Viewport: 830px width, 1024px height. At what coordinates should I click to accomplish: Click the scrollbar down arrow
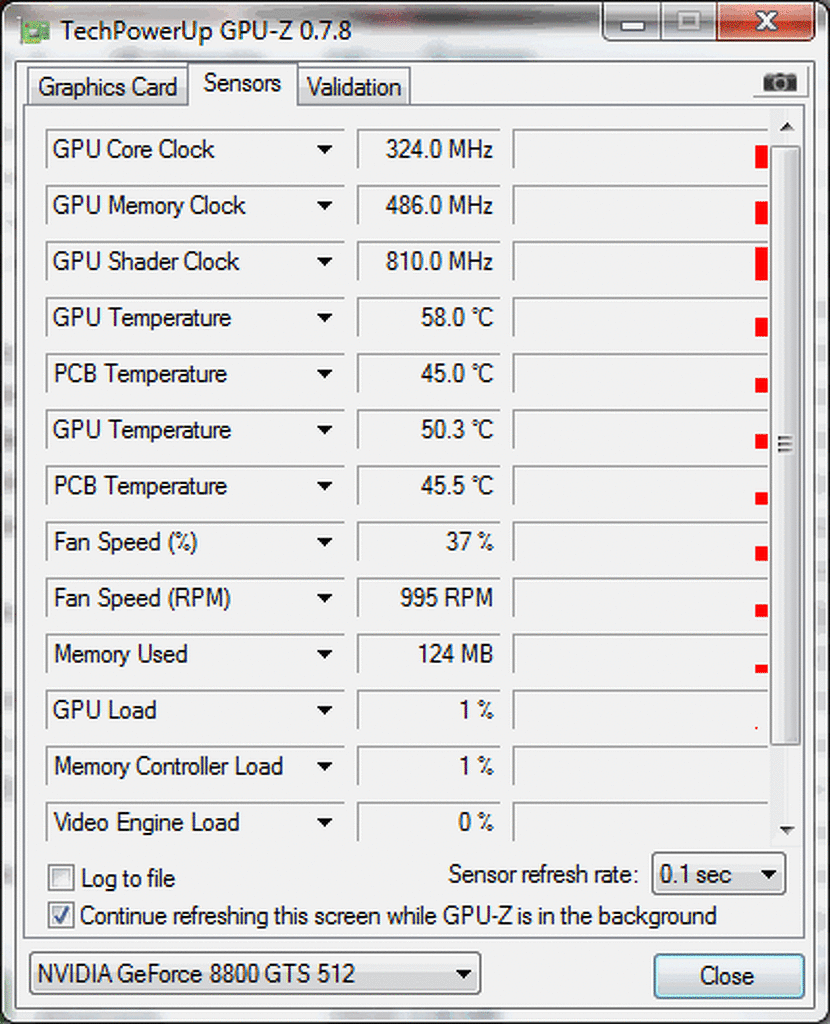tap(787, 829)
